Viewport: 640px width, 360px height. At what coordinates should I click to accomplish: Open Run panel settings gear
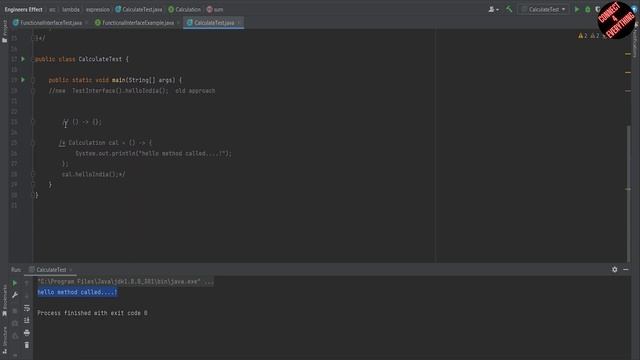pos(614,269)
